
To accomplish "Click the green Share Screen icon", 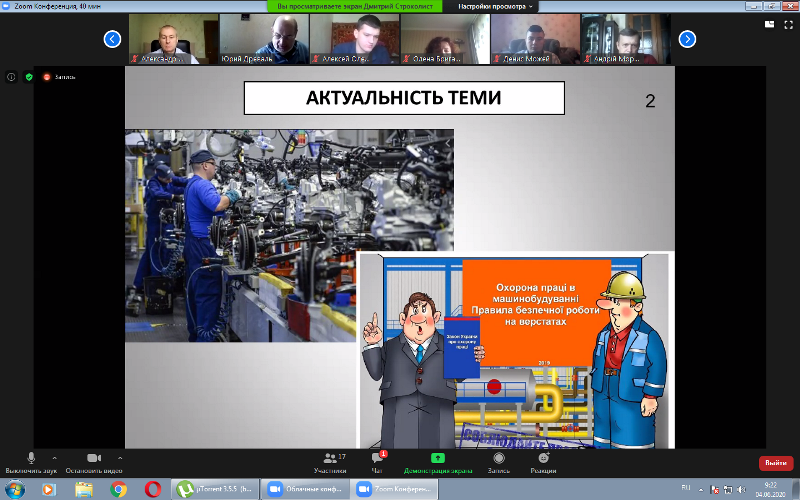I will (x=437, y=459).
